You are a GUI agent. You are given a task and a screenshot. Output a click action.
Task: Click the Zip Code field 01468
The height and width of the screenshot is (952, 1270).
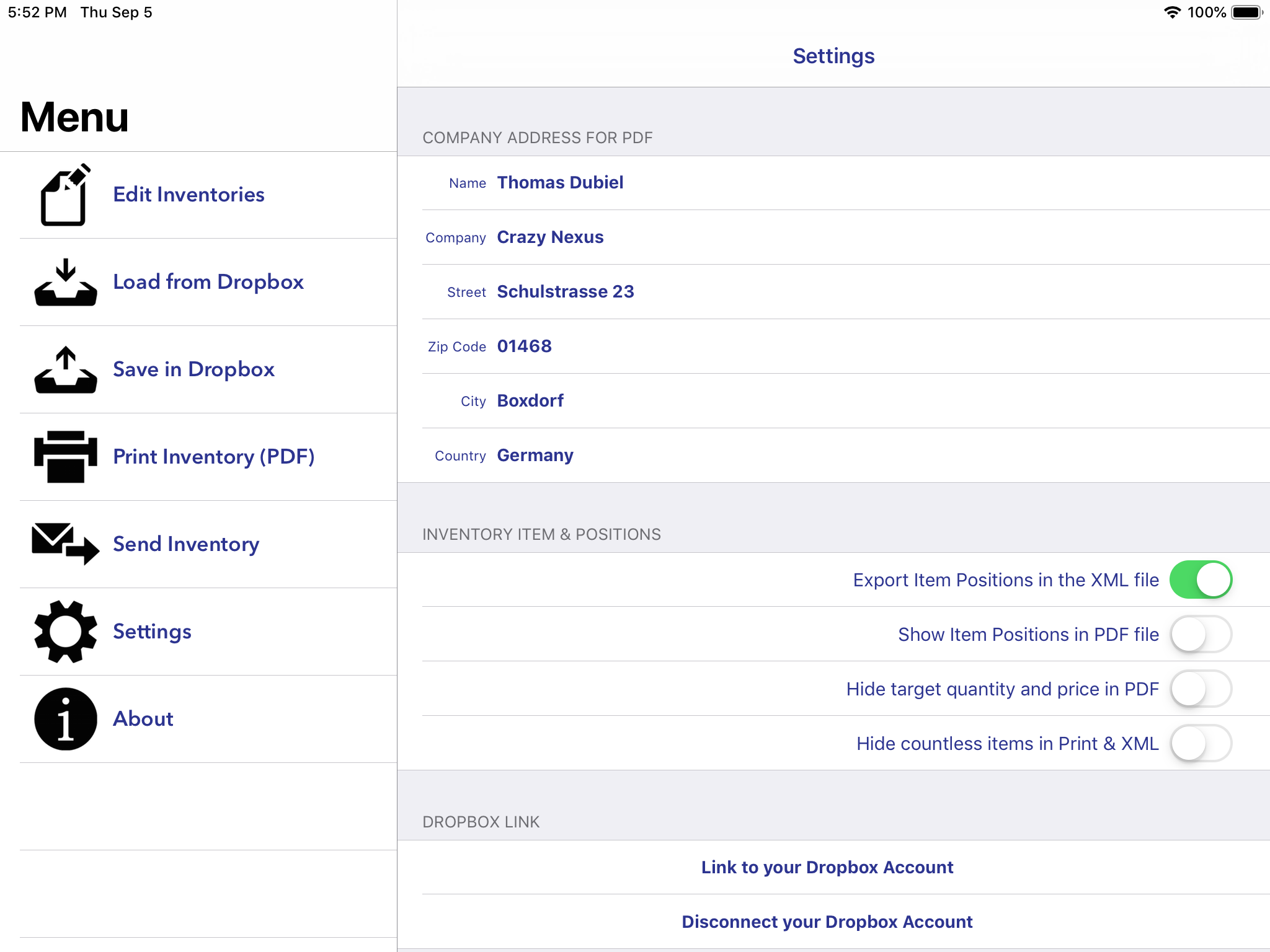coord(525,346)
